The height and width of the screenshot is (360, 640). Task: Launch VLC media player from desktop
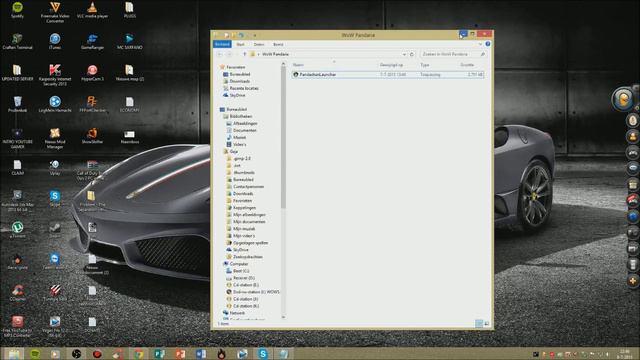(x=92, y=10)
